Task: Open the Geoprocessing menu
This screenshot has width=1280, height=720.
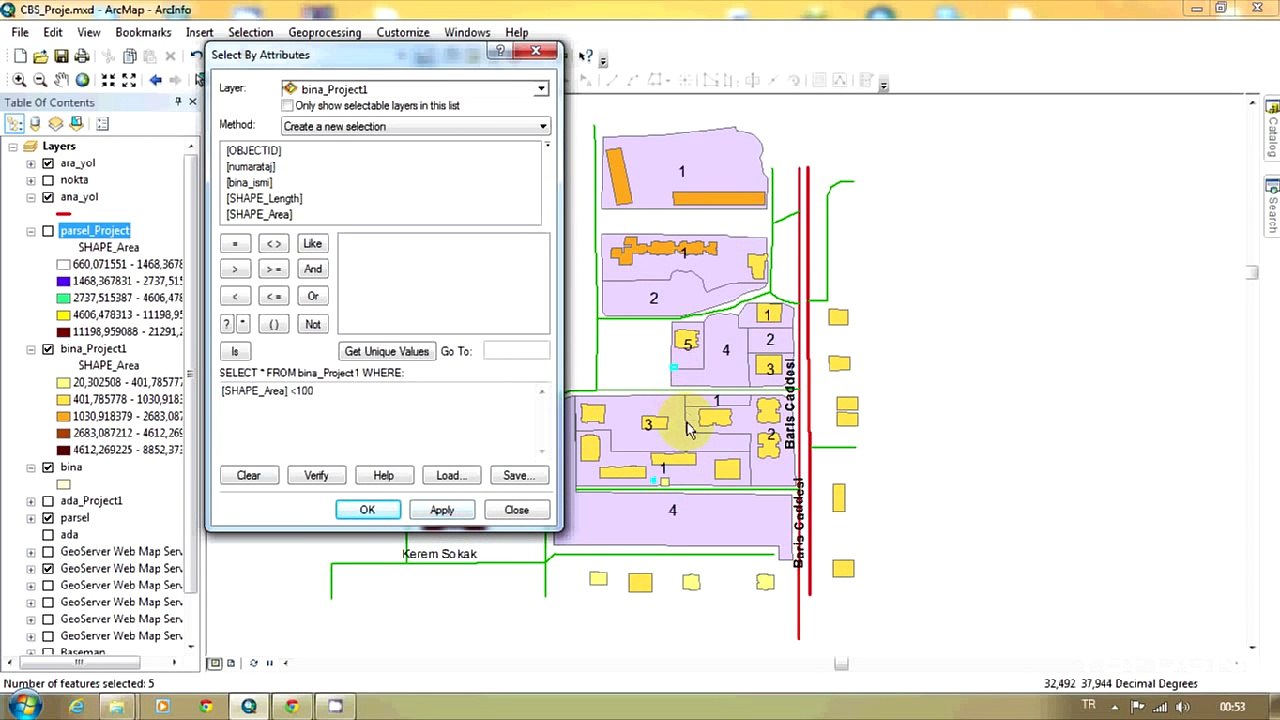Action: (x=325, y=32)
